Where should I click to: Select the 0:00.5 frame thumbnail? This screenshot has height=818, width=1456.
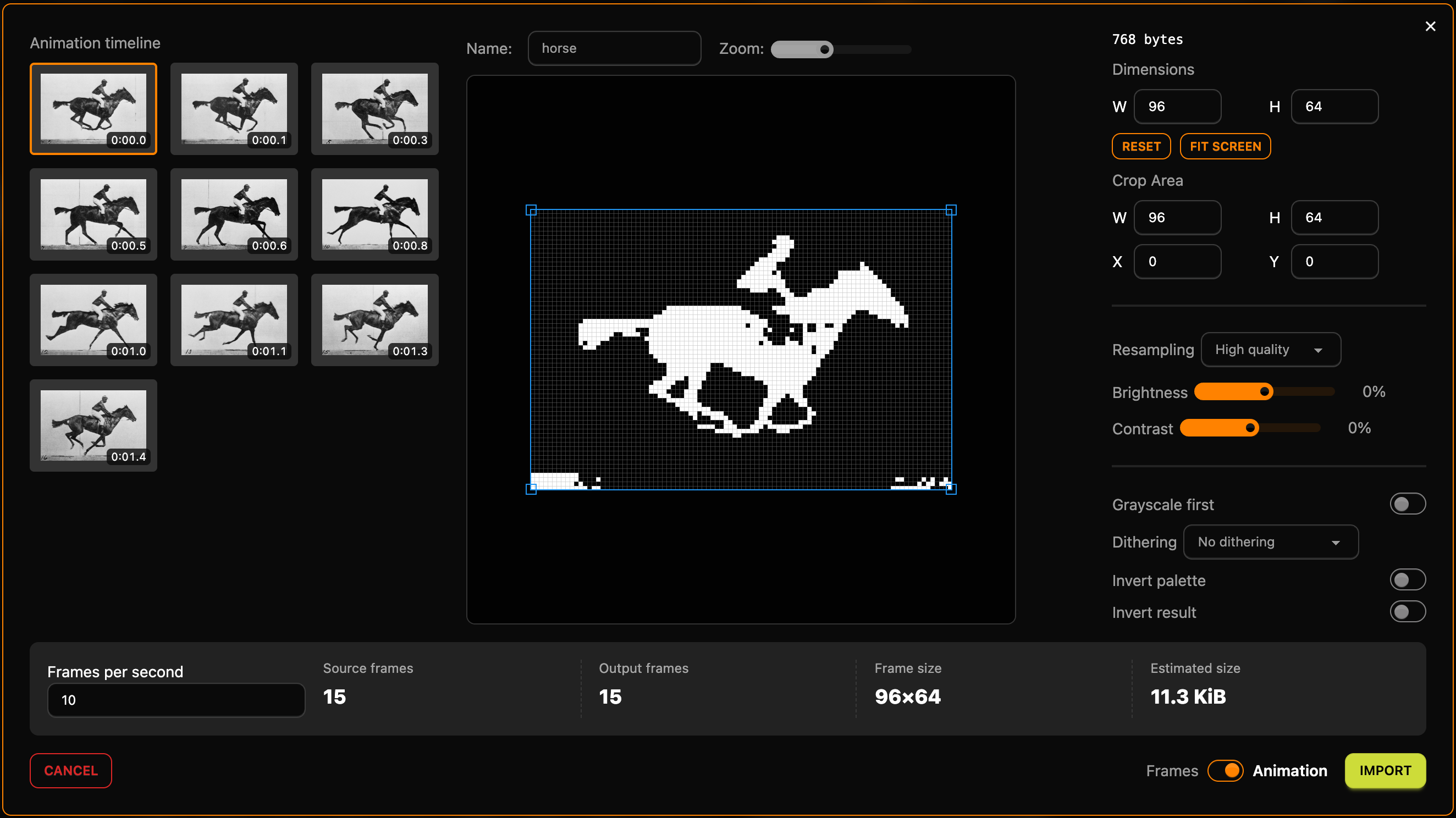[93, 214]
